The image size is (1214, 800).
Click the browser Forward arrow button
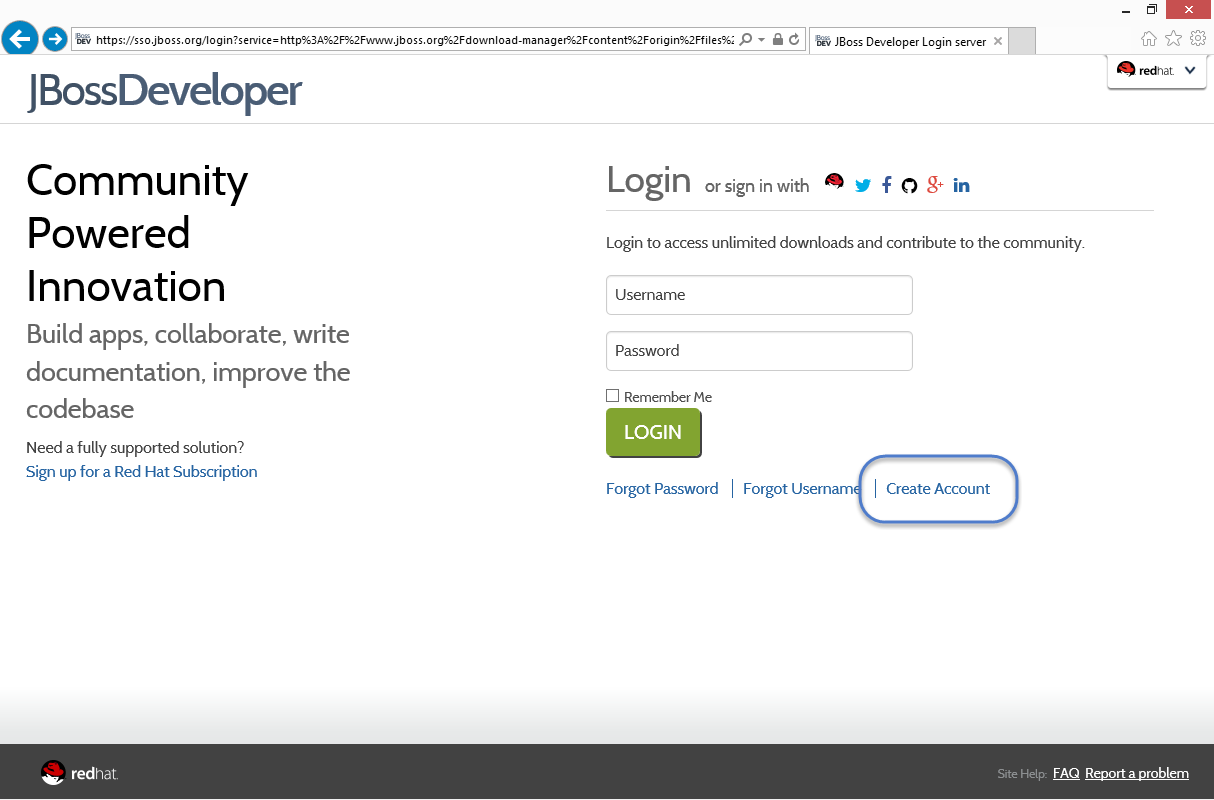click(55, 40)
